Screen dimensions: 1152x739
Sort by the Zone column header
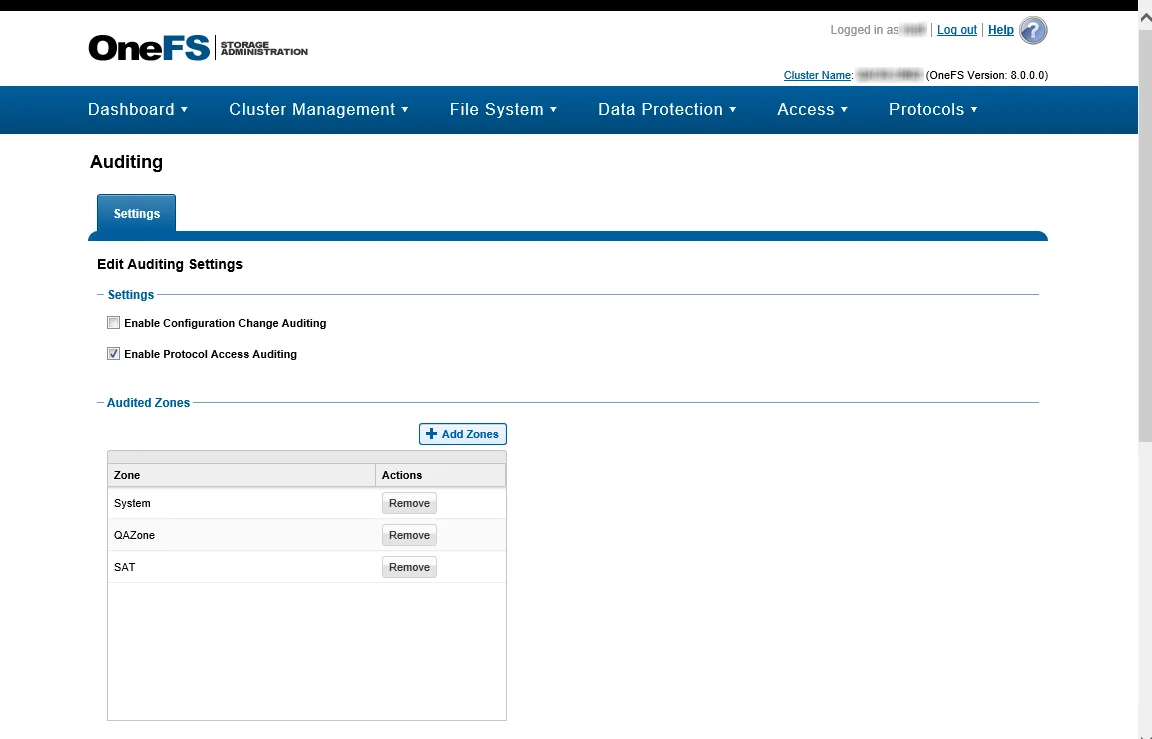pyautogui.click(x=241, y=475)
